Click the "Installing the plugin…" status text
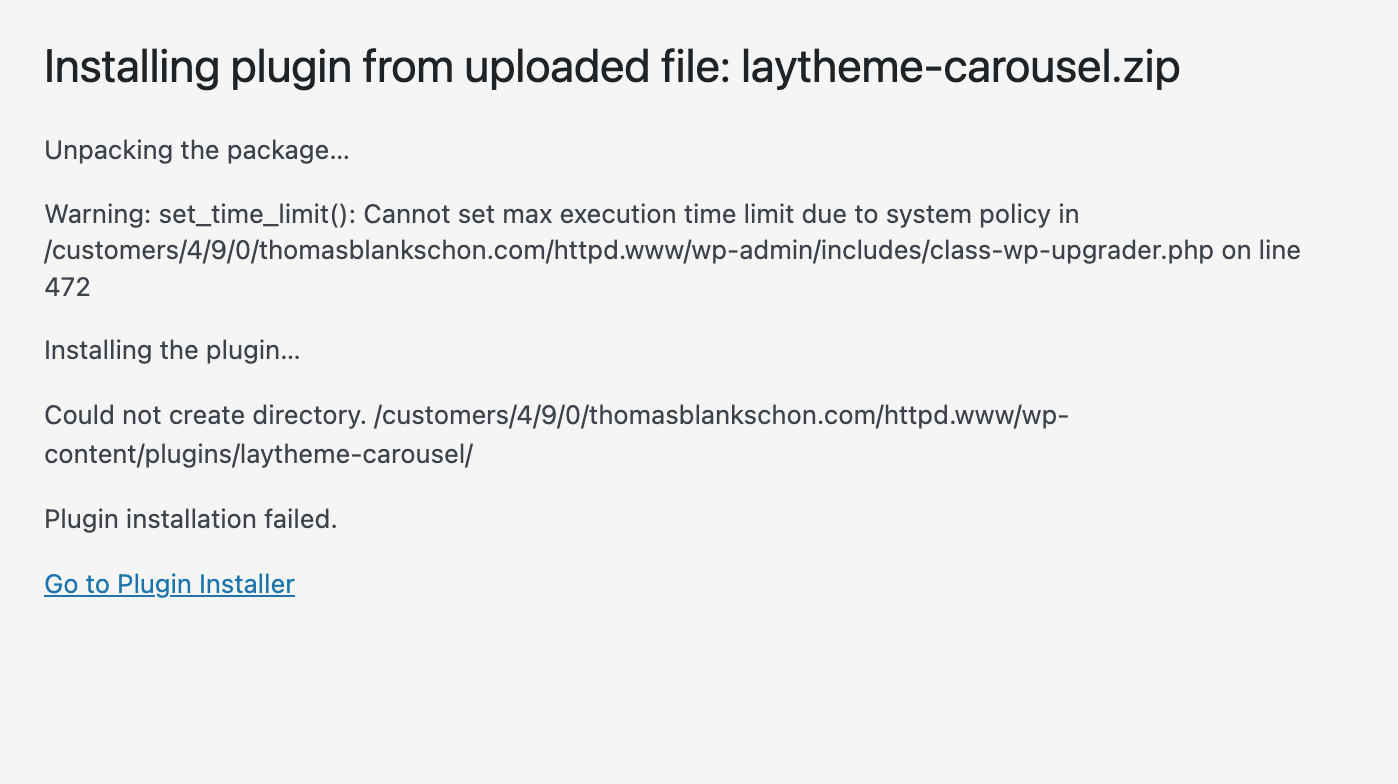Viewport: 1398px width, 784px height. click(x=172, y=351)
